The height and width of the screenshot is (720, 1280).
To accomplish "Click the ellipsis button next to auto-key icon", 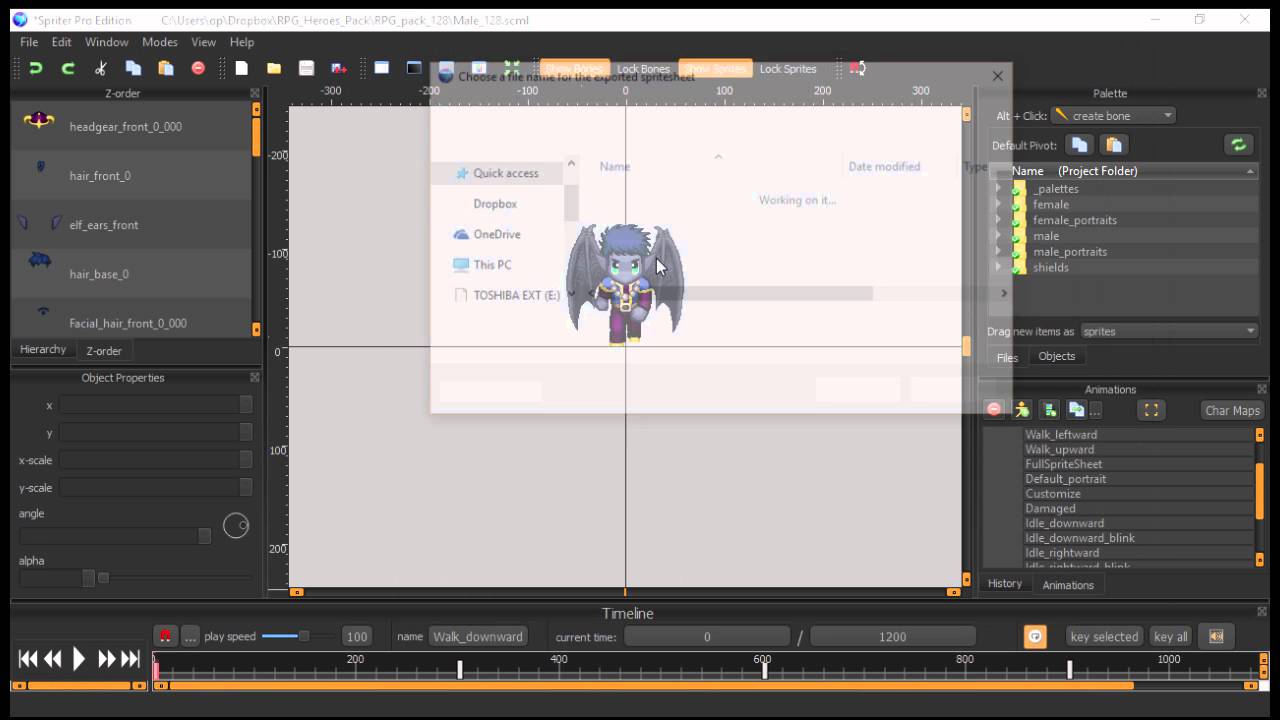I will click(190, 636).
